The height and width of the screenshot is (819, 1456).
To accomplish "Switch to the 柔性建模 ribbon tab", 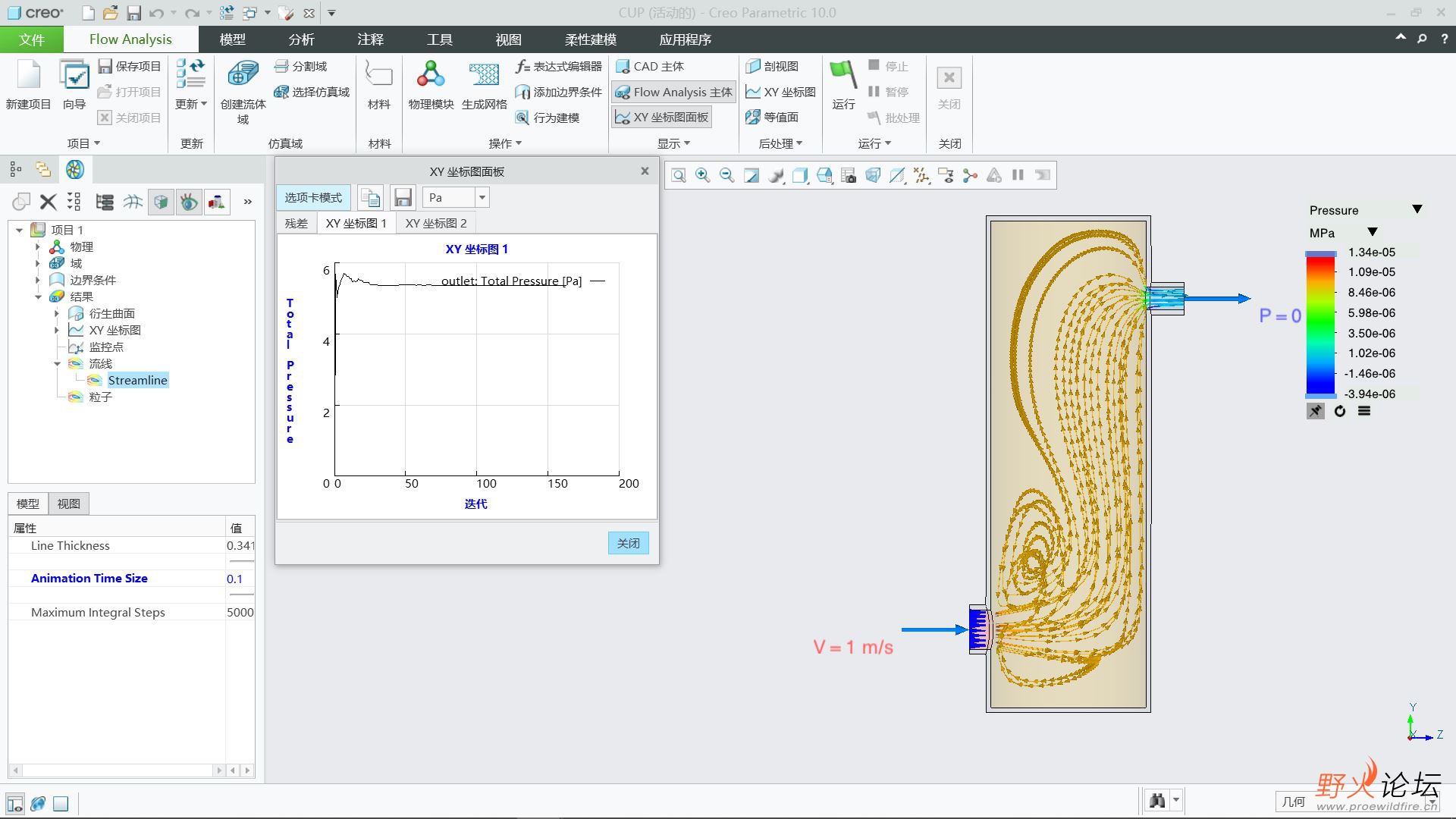I will tap(591, 39).
